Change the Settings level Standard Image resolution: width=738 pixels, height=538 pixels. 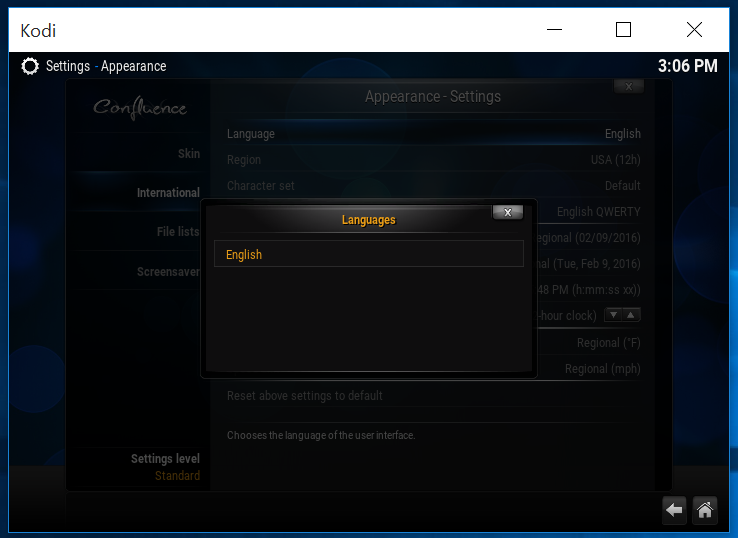[x=165, y=467]
